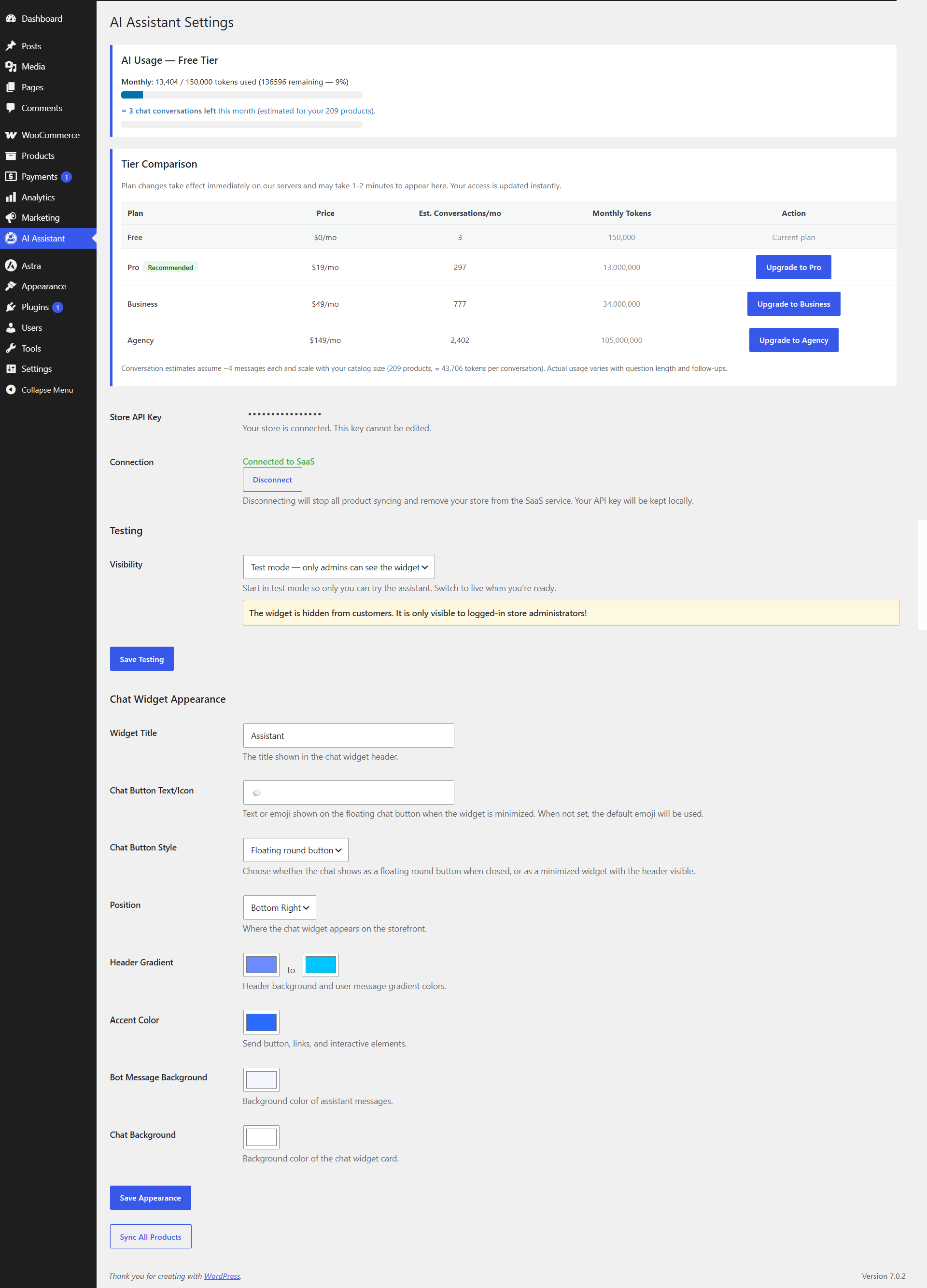Click the Save Appearance button

151,1198
